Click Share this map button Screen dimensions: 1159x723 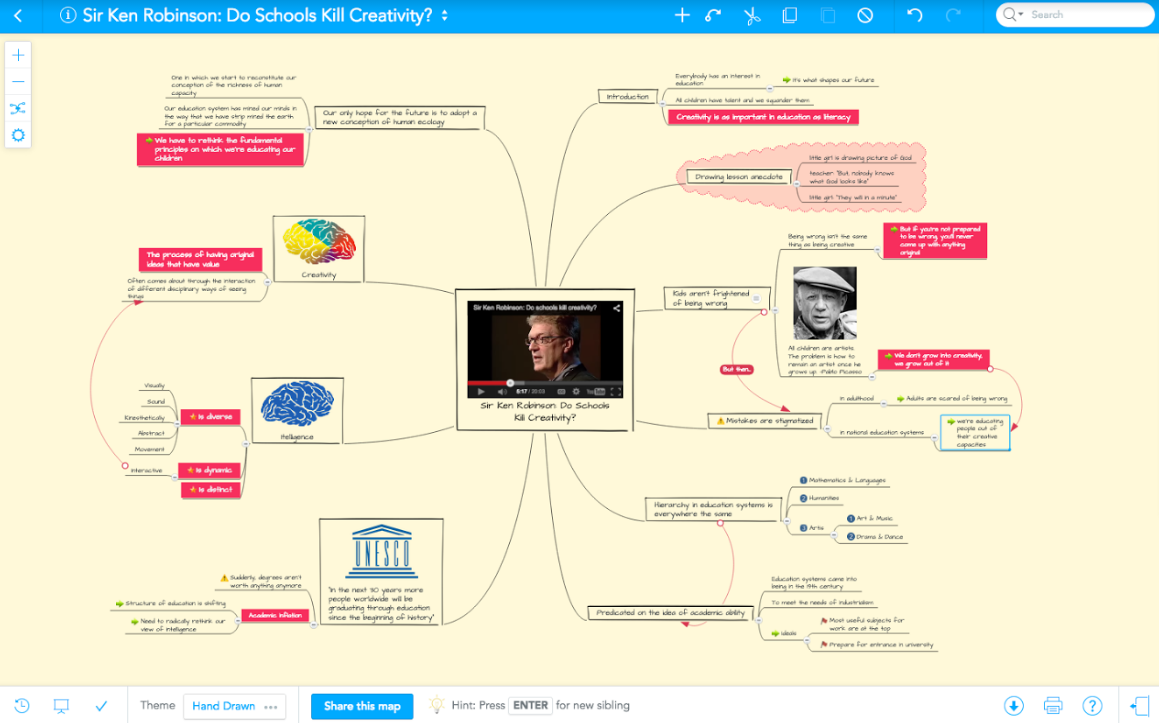(x=362, y=706)
